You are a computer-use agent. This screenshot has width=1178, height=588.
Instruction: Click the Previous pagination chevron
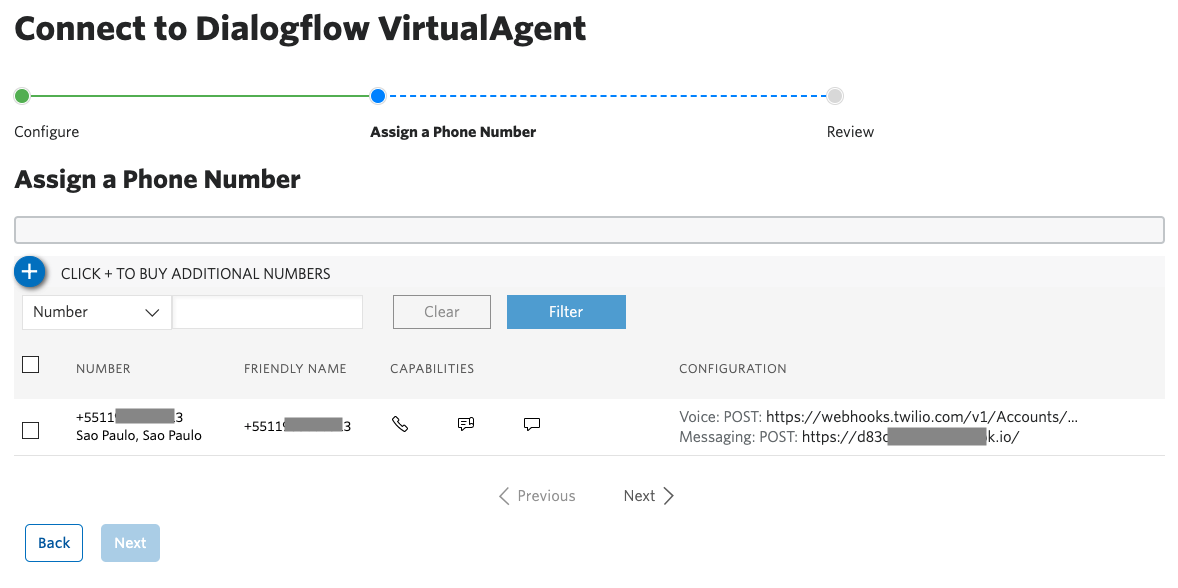pos(504,495)
